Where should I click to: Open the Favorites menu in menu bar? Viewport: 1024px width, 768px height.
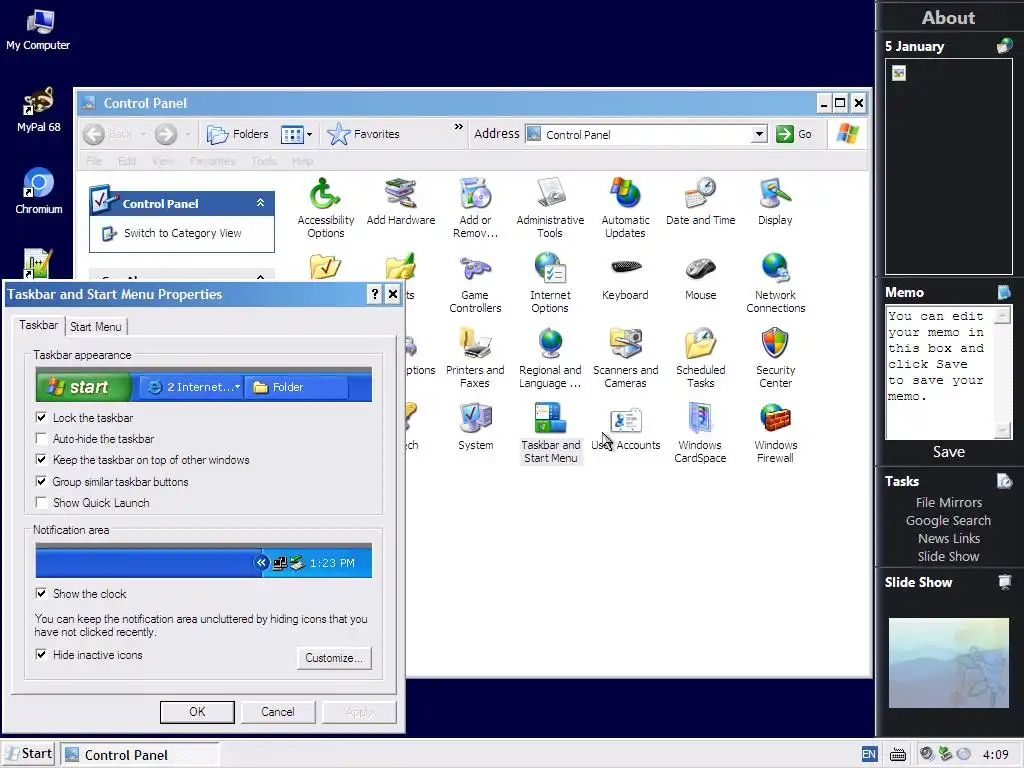coord(213,161)
